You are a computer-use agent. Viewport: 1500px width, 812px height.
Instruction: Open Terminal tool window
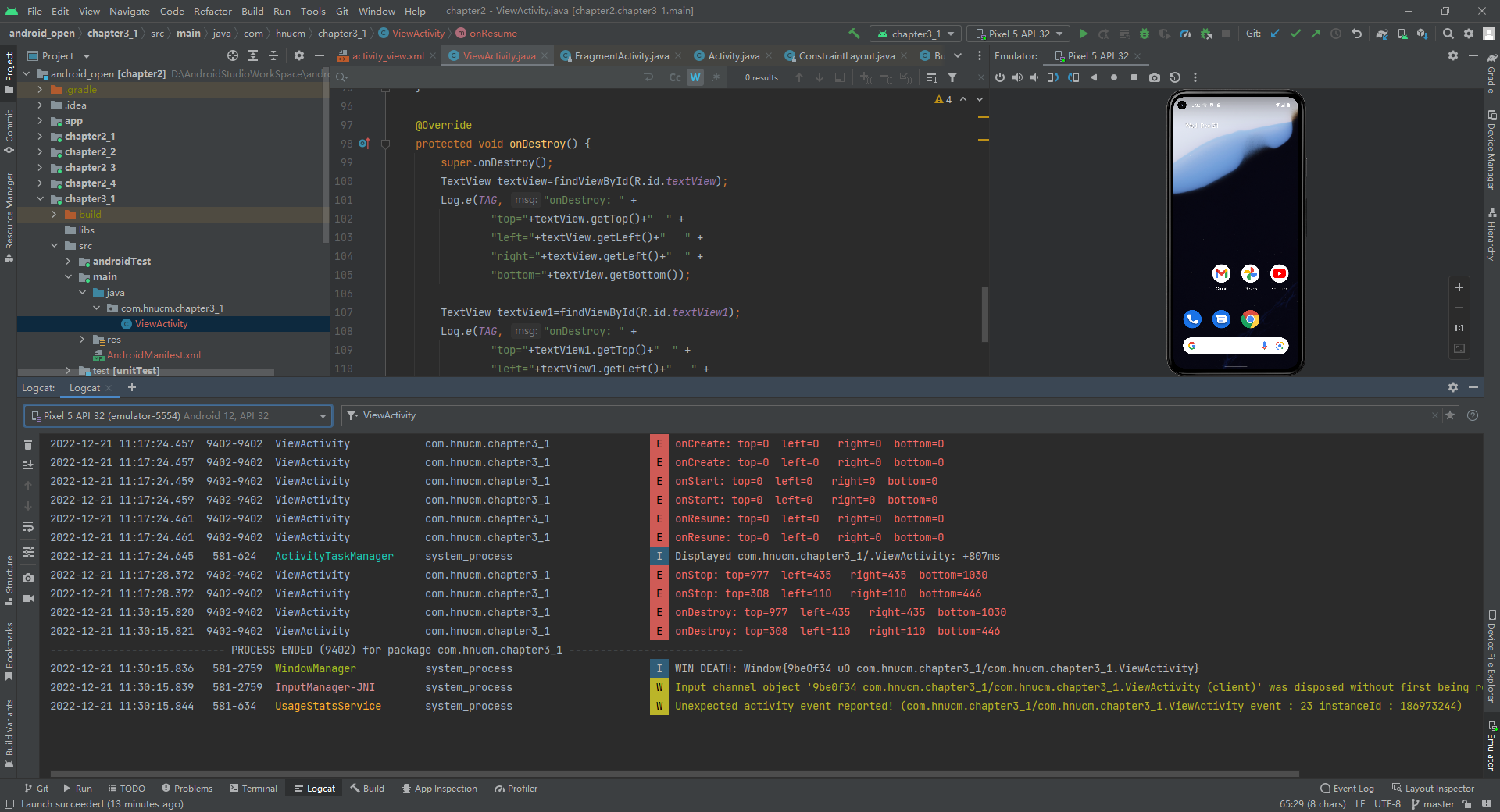click(x=253, y=789)
